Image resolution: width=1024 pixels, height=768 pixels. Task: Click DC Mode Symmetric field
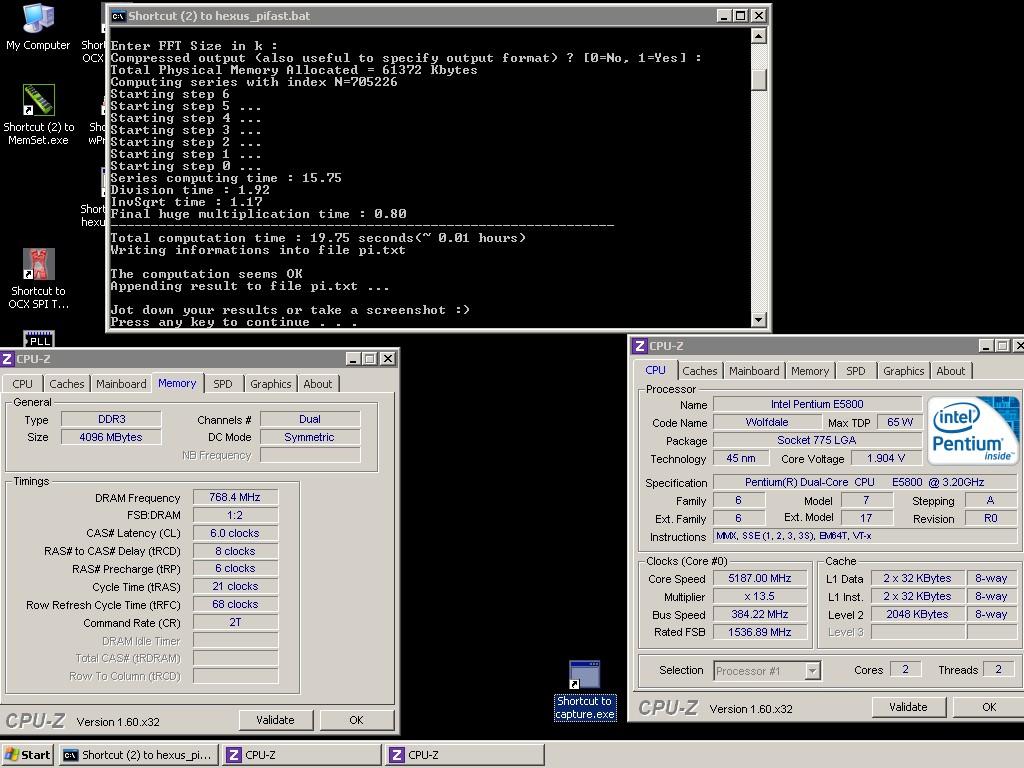pyautogui.click(x=310, y=437)
